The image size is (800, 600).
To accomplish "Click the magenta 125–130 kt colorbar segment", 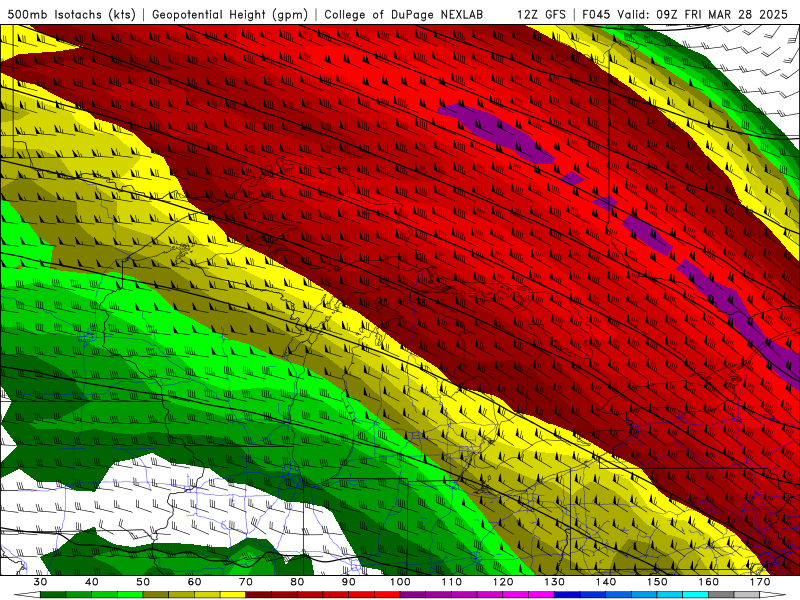I will [x=542, y=595].
